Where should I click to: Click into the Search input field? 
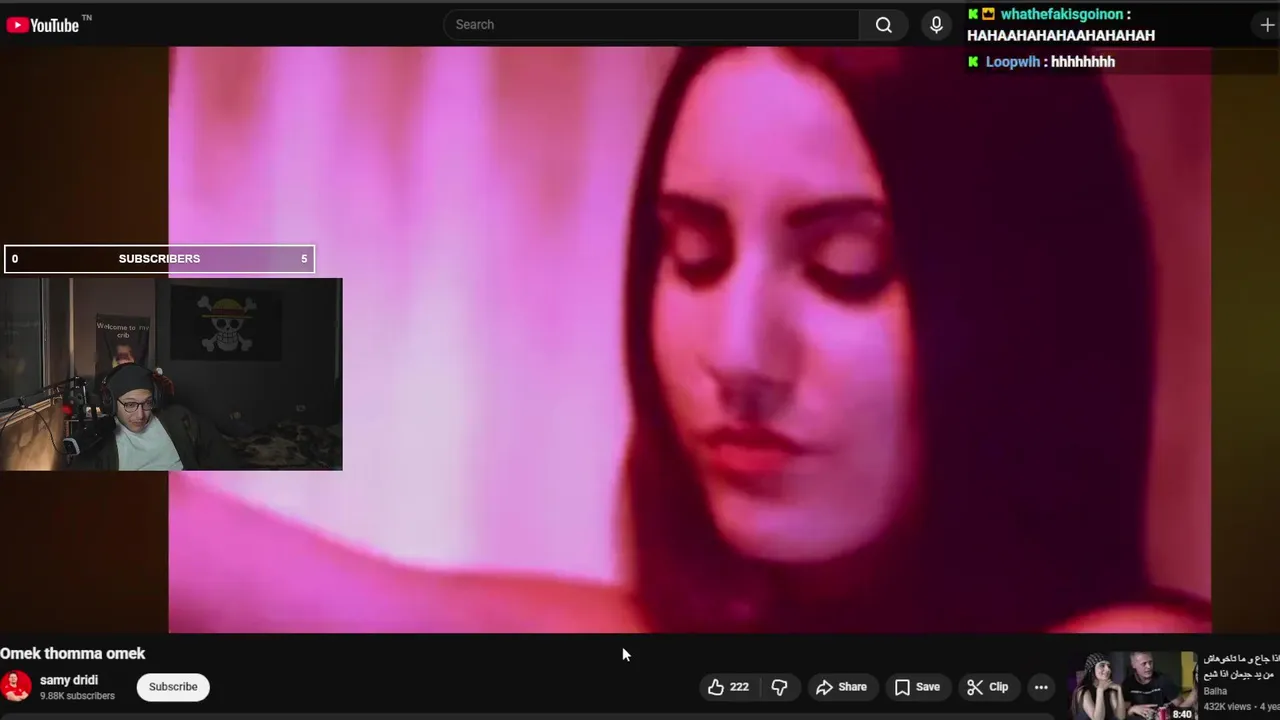coord(651,24)
